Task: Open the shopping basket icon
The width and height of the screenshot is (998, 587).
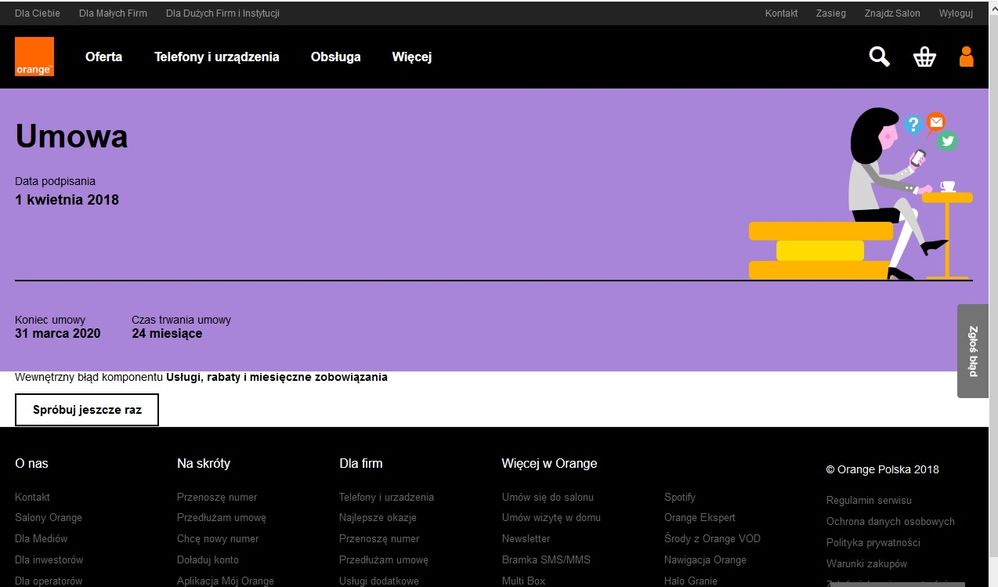Action: click(x=924, y=57)
